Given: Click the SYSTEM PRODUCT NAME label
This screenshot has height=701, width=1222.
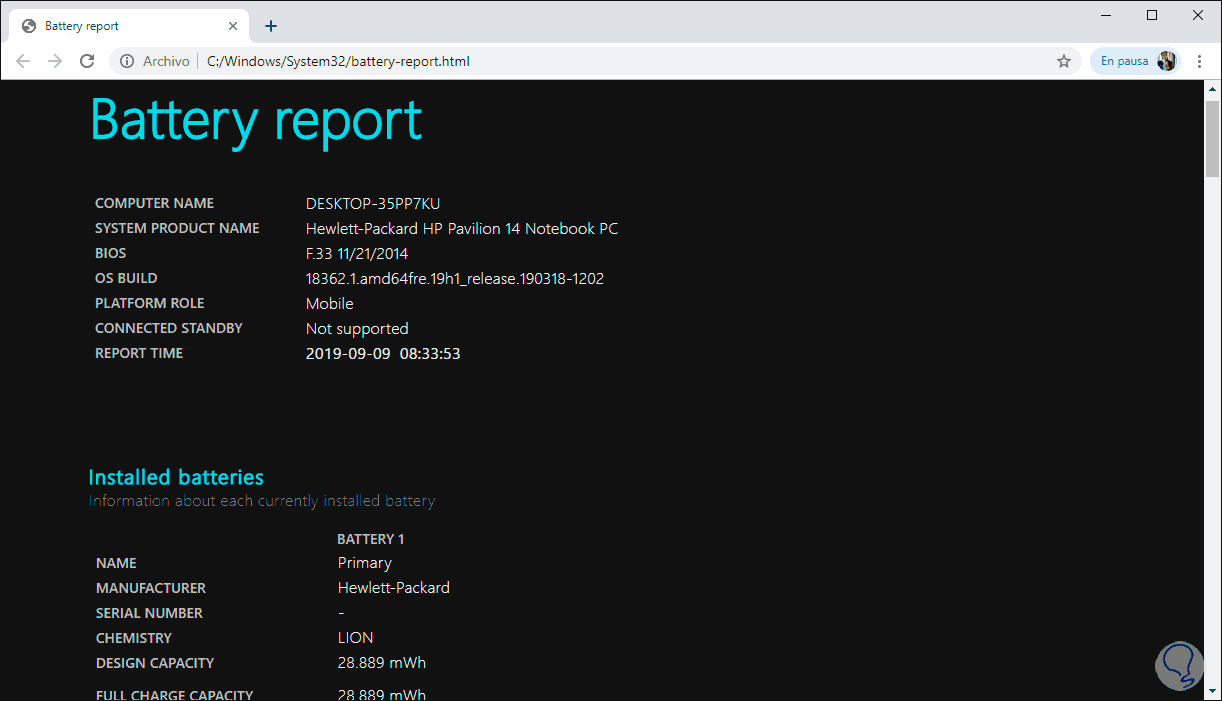Looking at the screenshot, I should [177, 228].
